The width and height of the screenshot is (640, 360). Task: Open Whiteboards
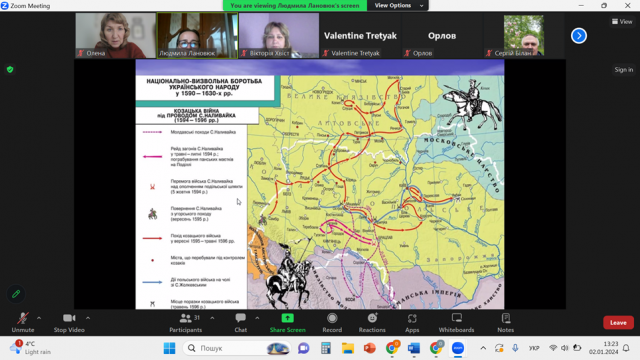pyautogui.click(x=456, y=322)
